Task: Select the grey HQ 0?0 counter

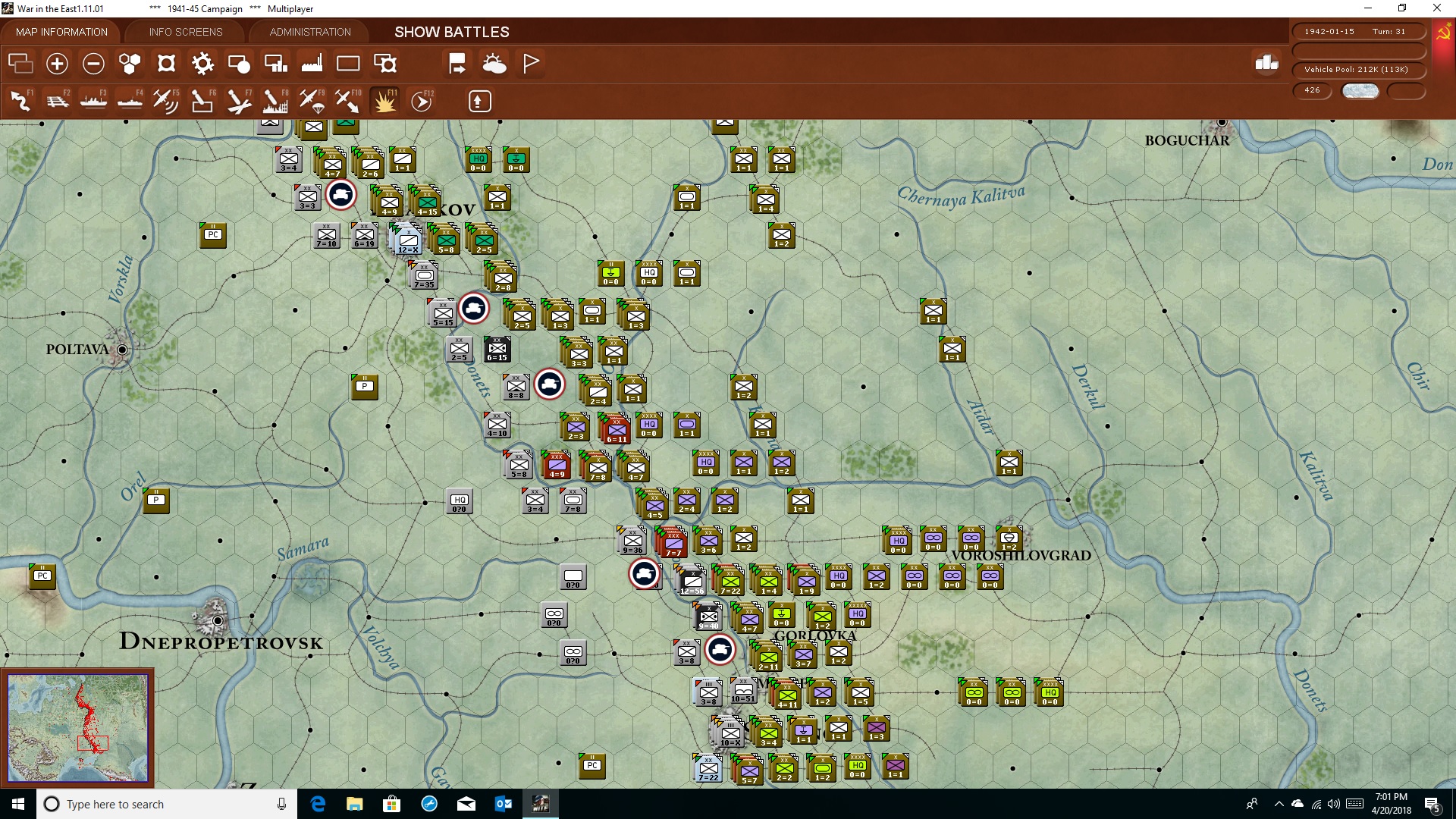Action: click(x=460, y=501)
